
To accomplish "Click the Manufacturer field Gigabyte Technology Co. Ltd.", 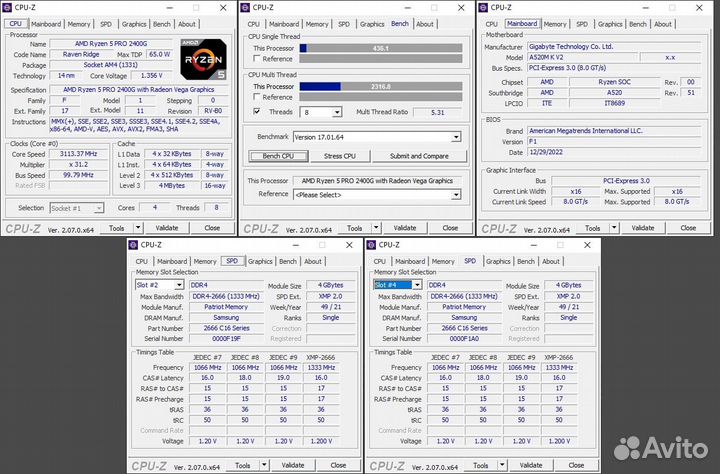I will 613,47.
